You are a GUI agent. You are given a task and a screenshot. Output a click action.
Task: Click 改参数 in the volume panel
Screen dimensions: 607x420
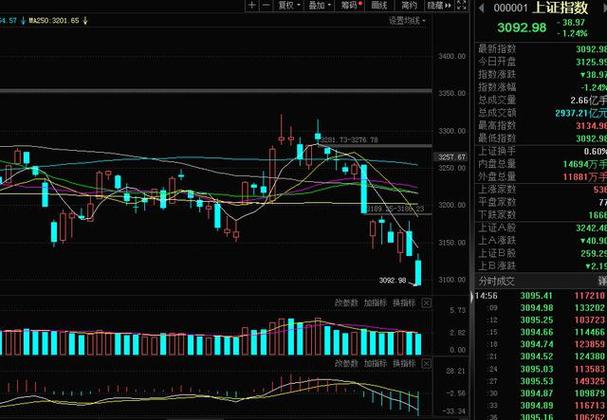346,302
